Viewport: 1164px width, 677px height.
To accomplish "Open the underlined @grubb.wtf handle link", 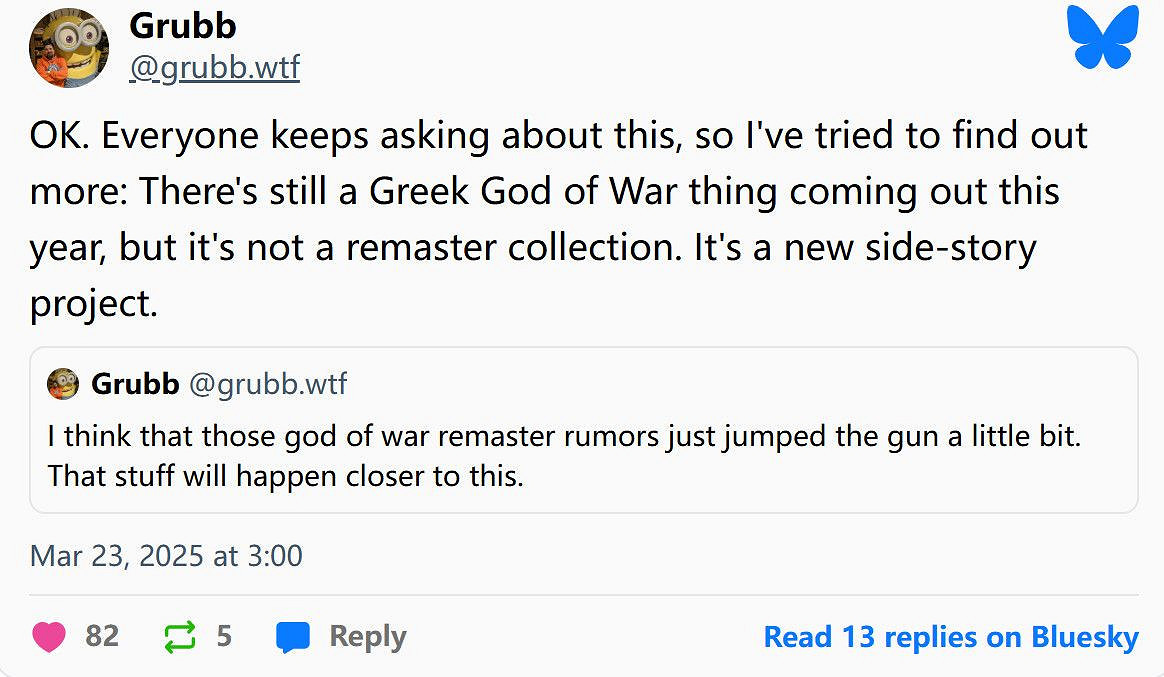I will coord(214,68).
